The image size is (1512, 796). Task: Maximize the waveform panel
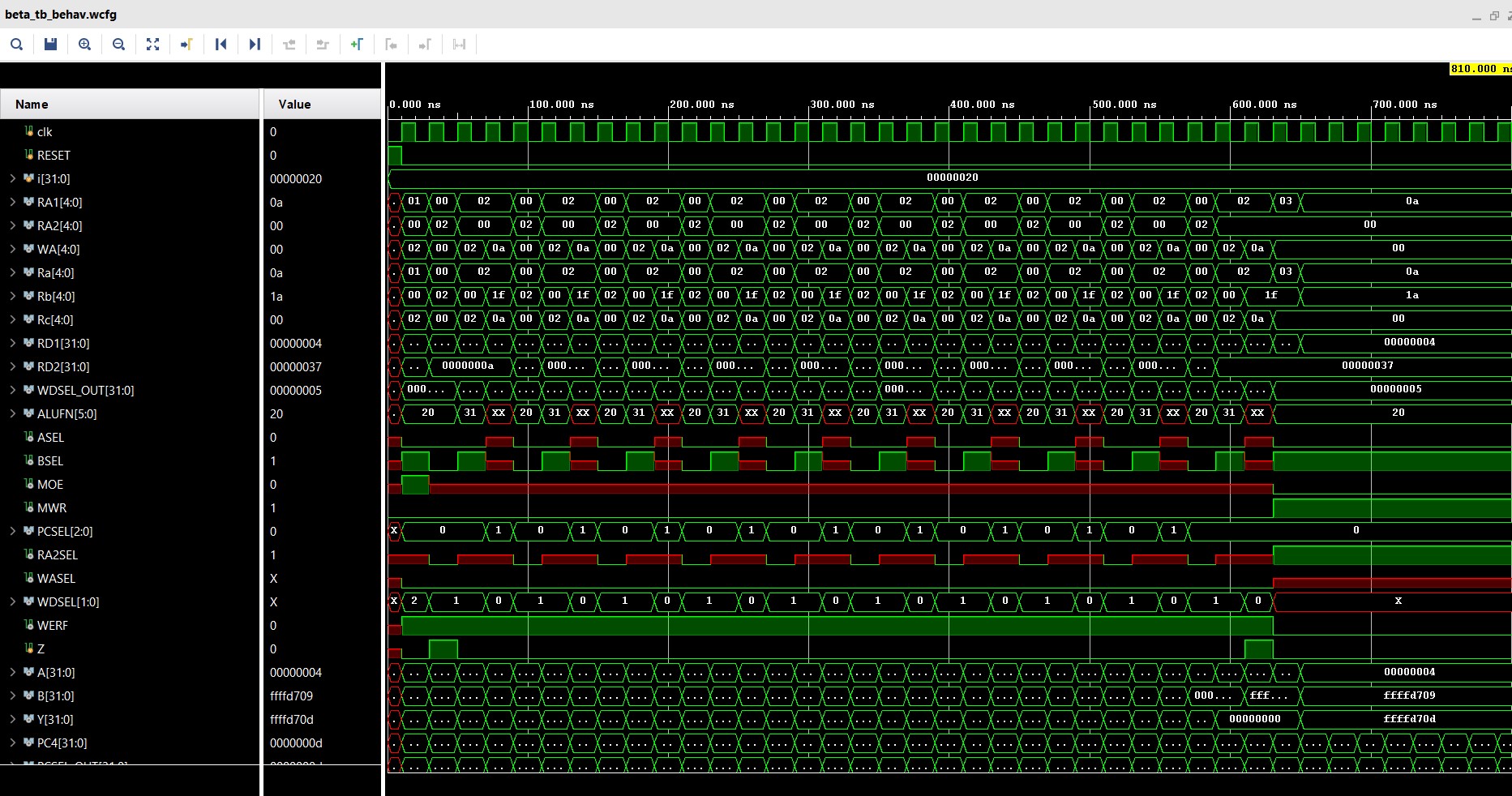coord(1494,16)
